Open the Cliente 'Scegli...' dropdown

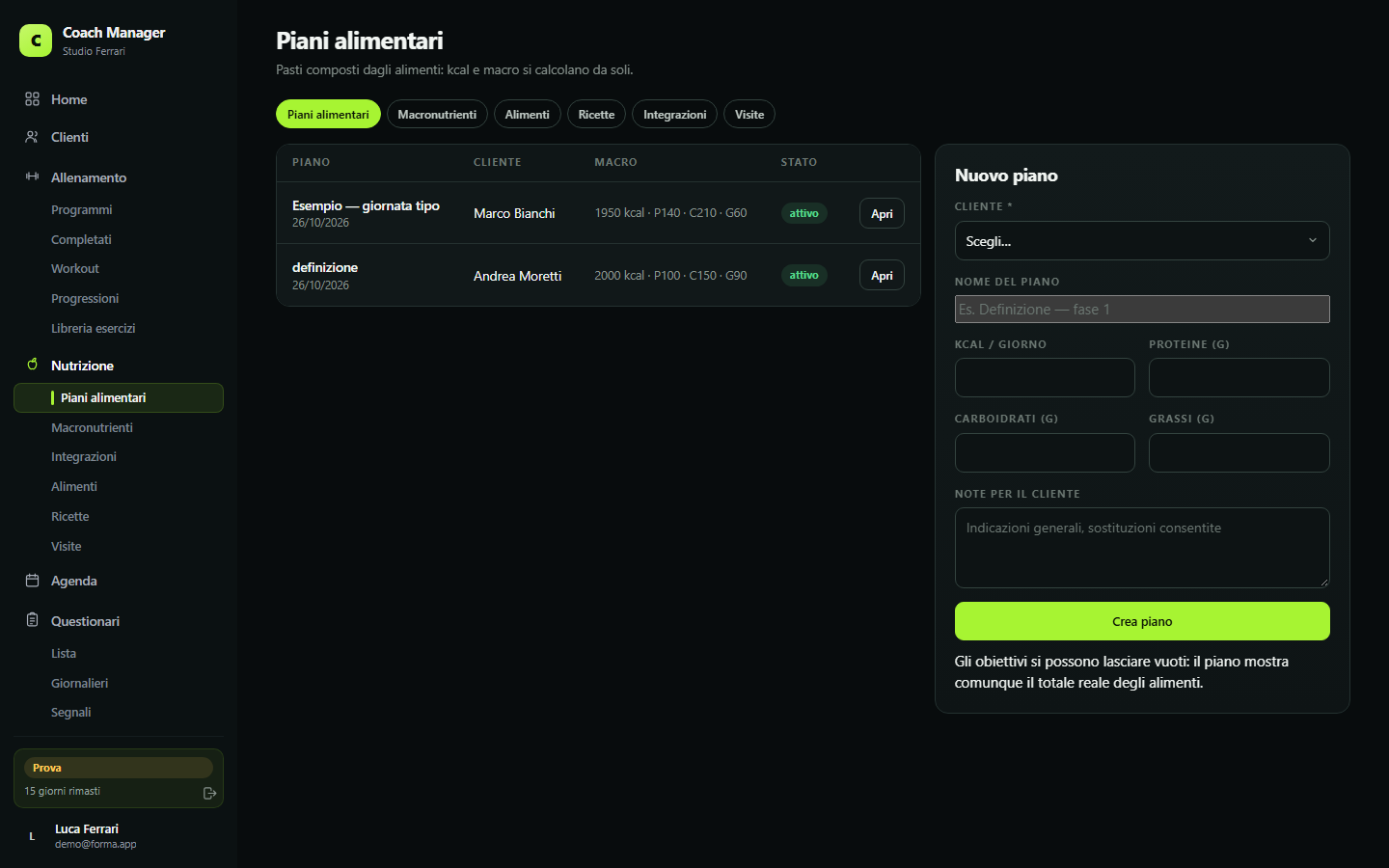[1142, 241]
